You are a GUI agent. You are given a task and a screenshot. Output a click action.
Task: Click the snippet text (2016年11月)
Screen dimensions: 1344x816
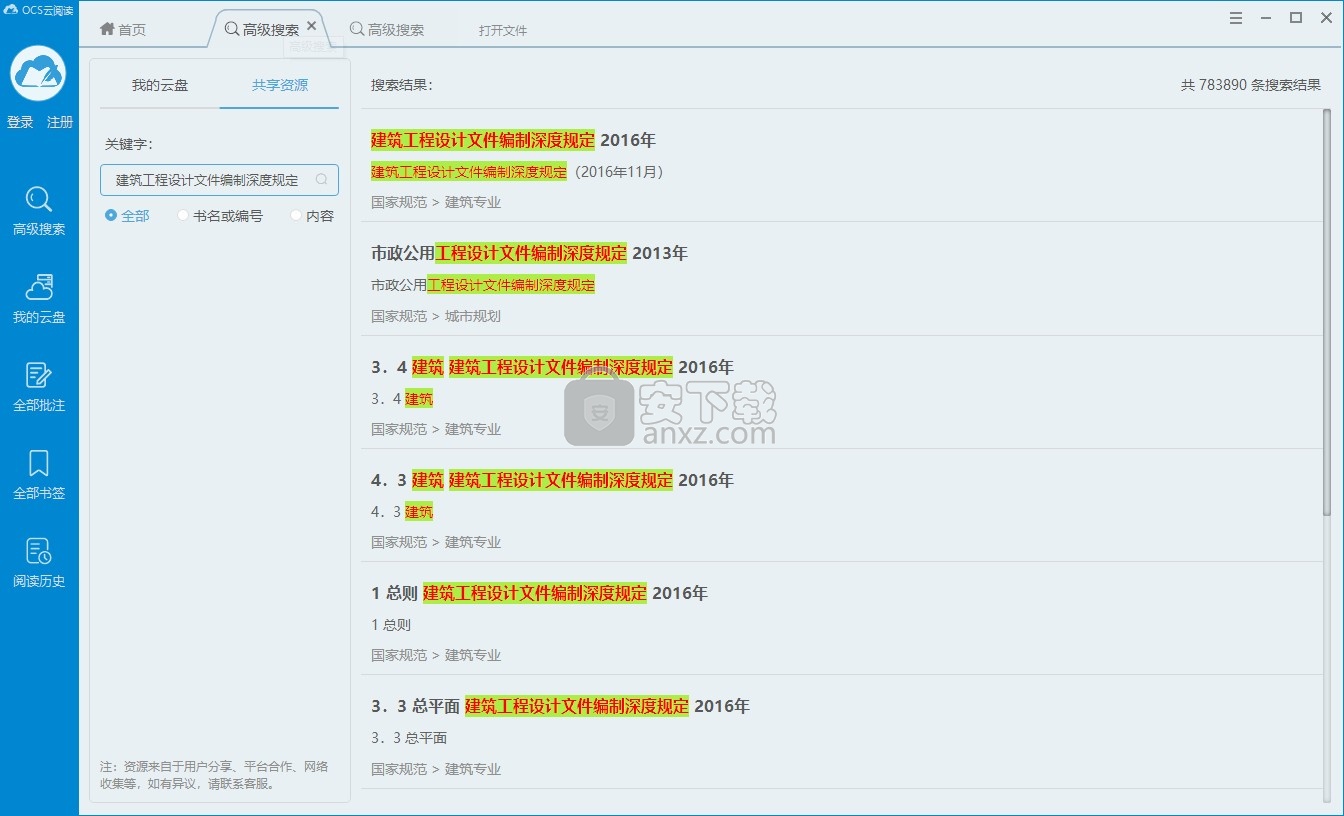tap(617, 172)
